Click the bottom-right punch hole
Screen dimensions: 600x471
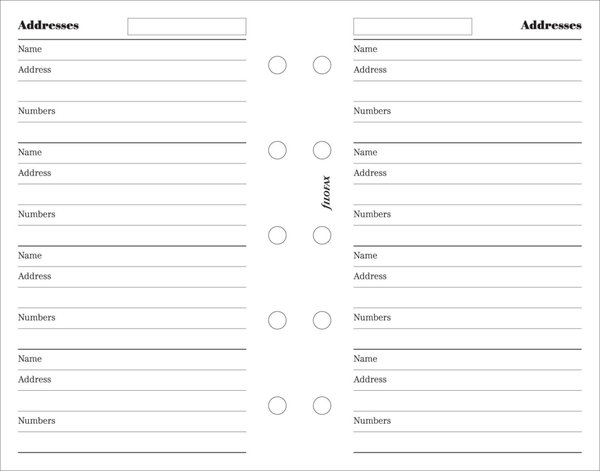[x=322, y=405]
